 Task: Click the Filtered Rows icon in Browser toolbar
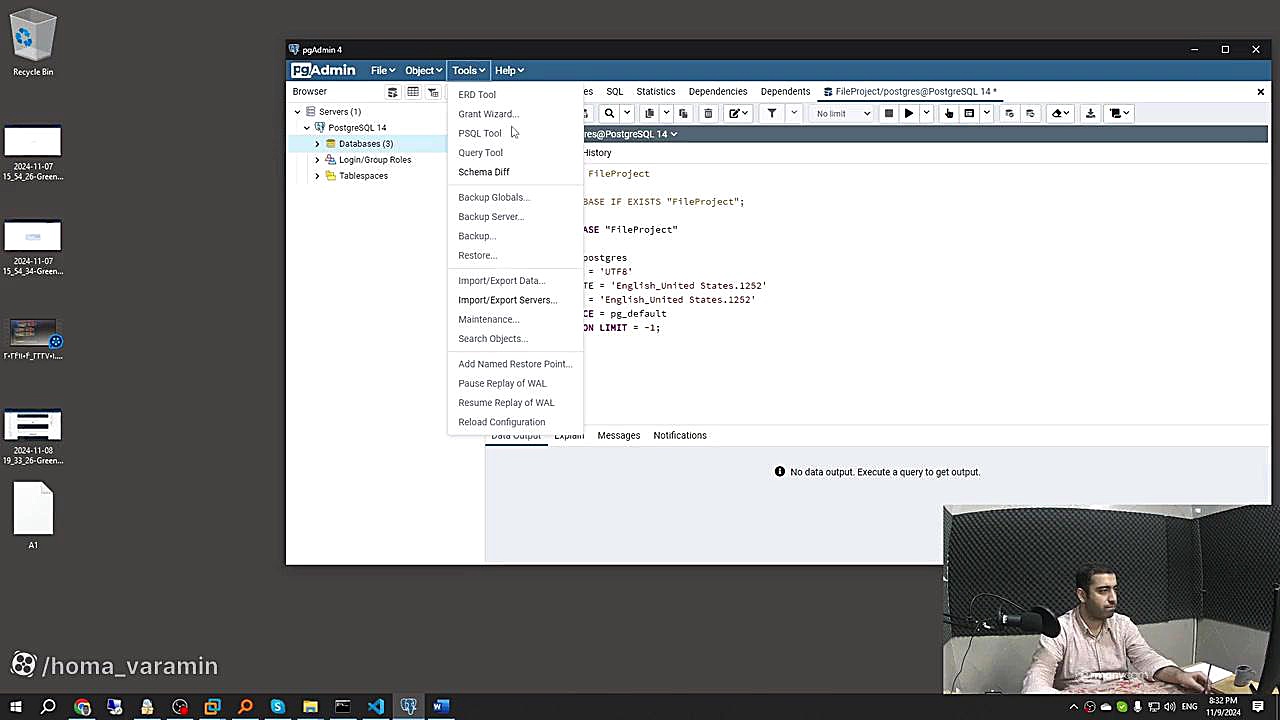coord(433,92)
